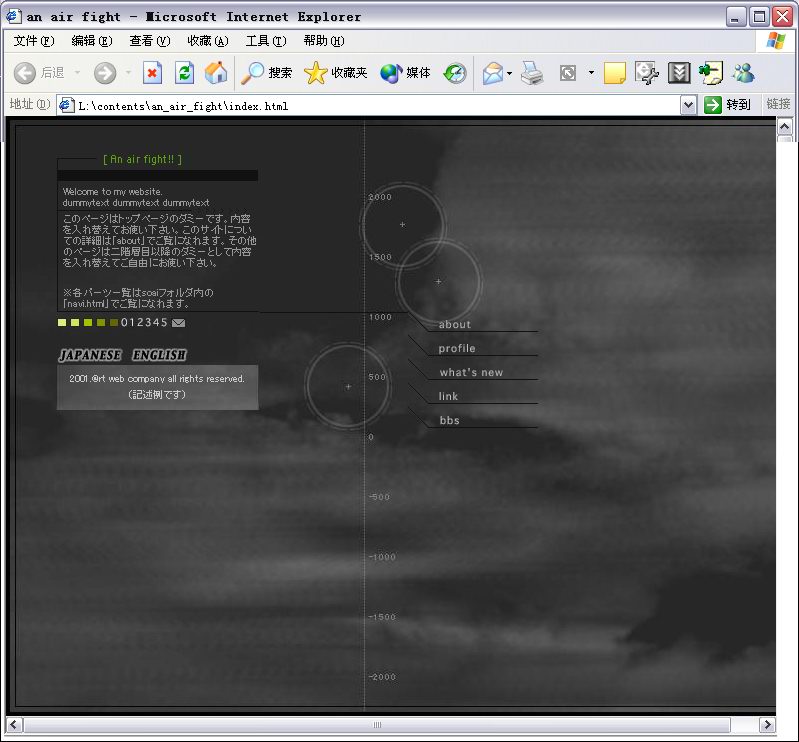The width and height of the screenshot is (799, 742).
Task: Click the envelope mail icon on webpage
Action: click(178, 323)
